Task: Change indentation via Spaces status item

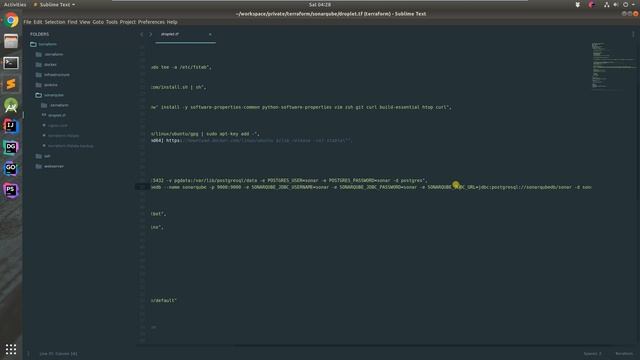Action: tap(592, 353)
